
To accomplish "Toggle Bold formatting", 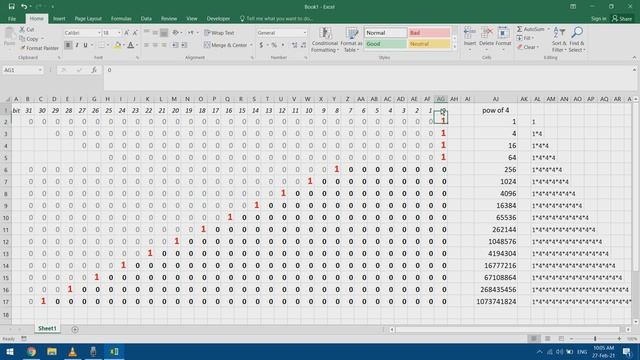I will pos(68,45).
